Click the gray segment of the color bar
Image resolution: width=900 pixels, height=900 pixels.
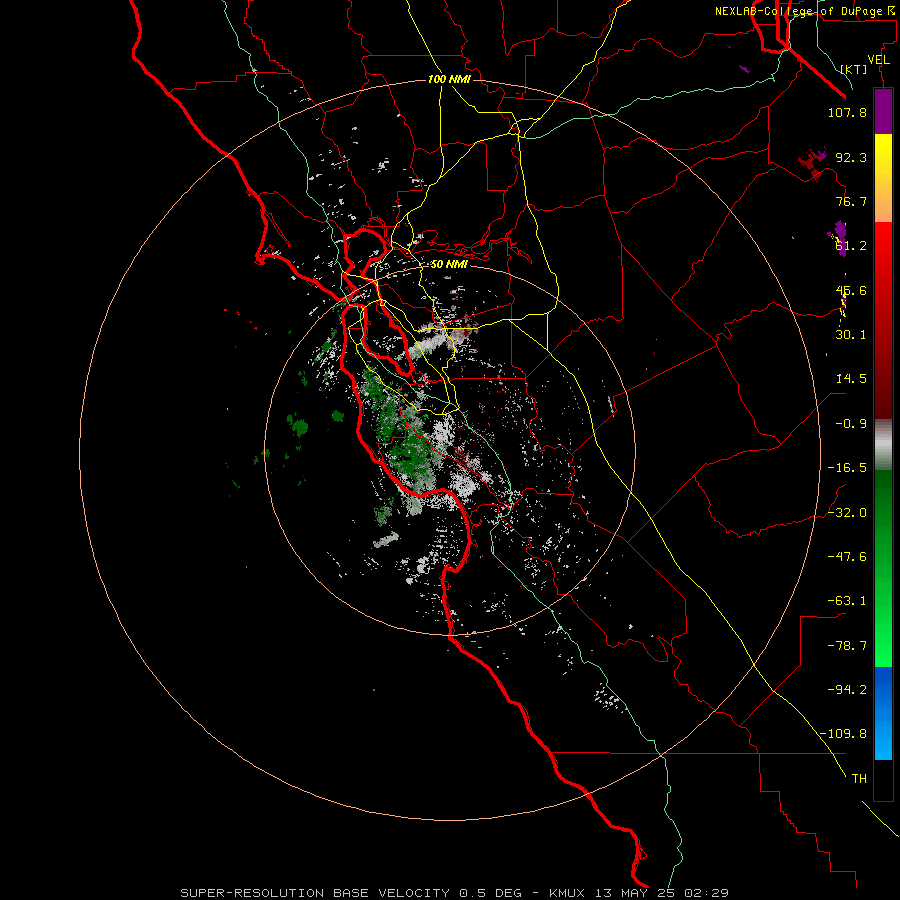pyautogui.click(x=883, y=445)
